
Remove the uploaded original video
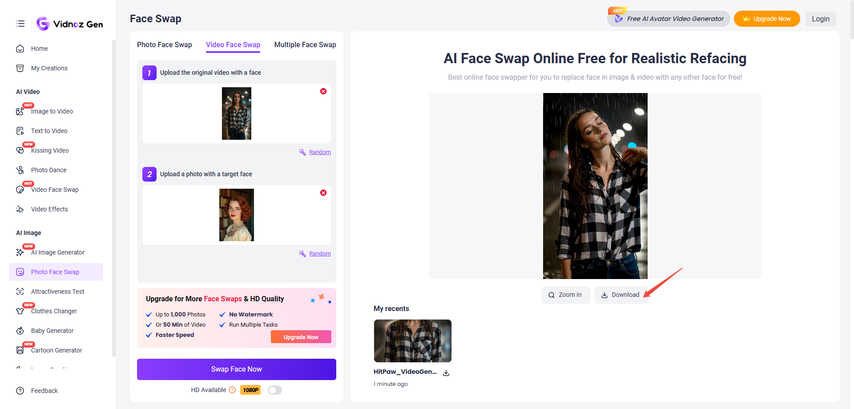(323, 91)
